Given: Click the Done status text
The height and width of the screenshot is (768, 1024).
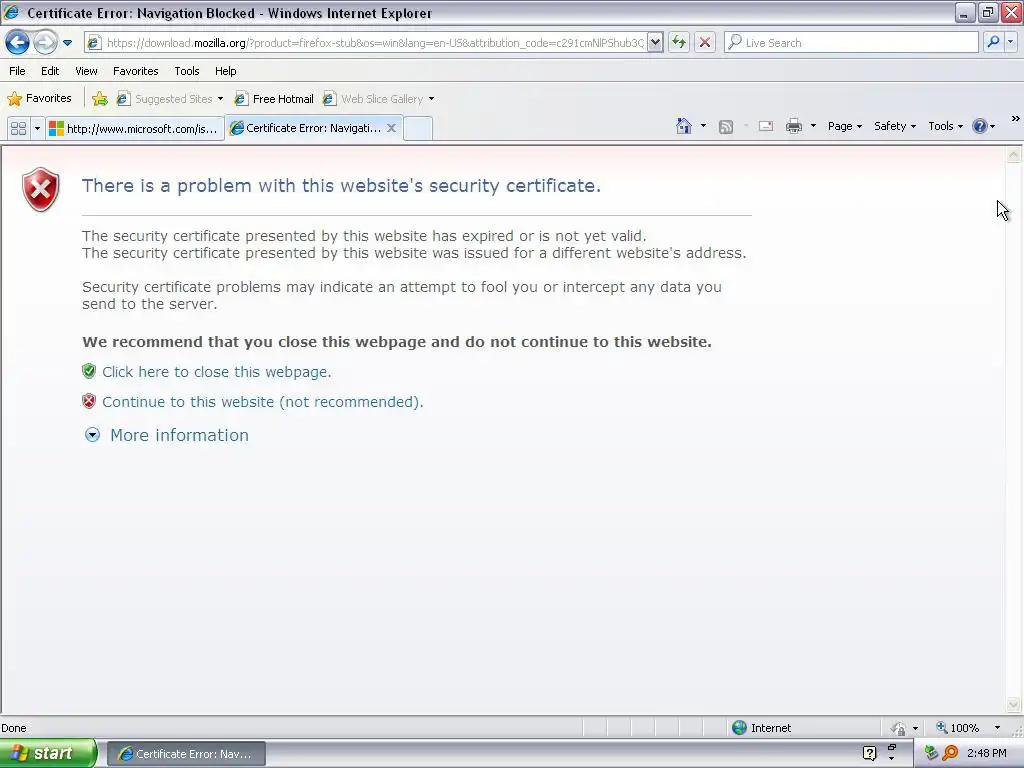Looking at the screenshot, I should [x=14, y=728].
